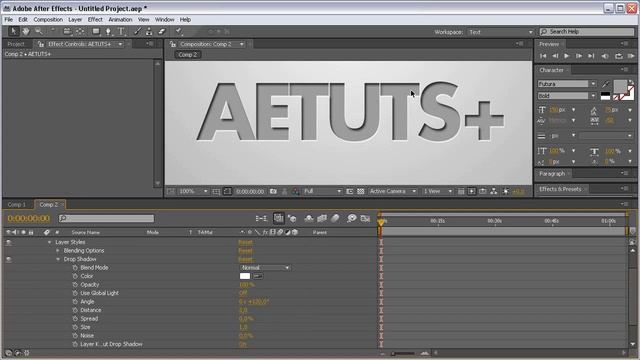Open the 100% magnification dropdown
The height and width of the screenshot is (360, 640).
[x=193, y=191]
